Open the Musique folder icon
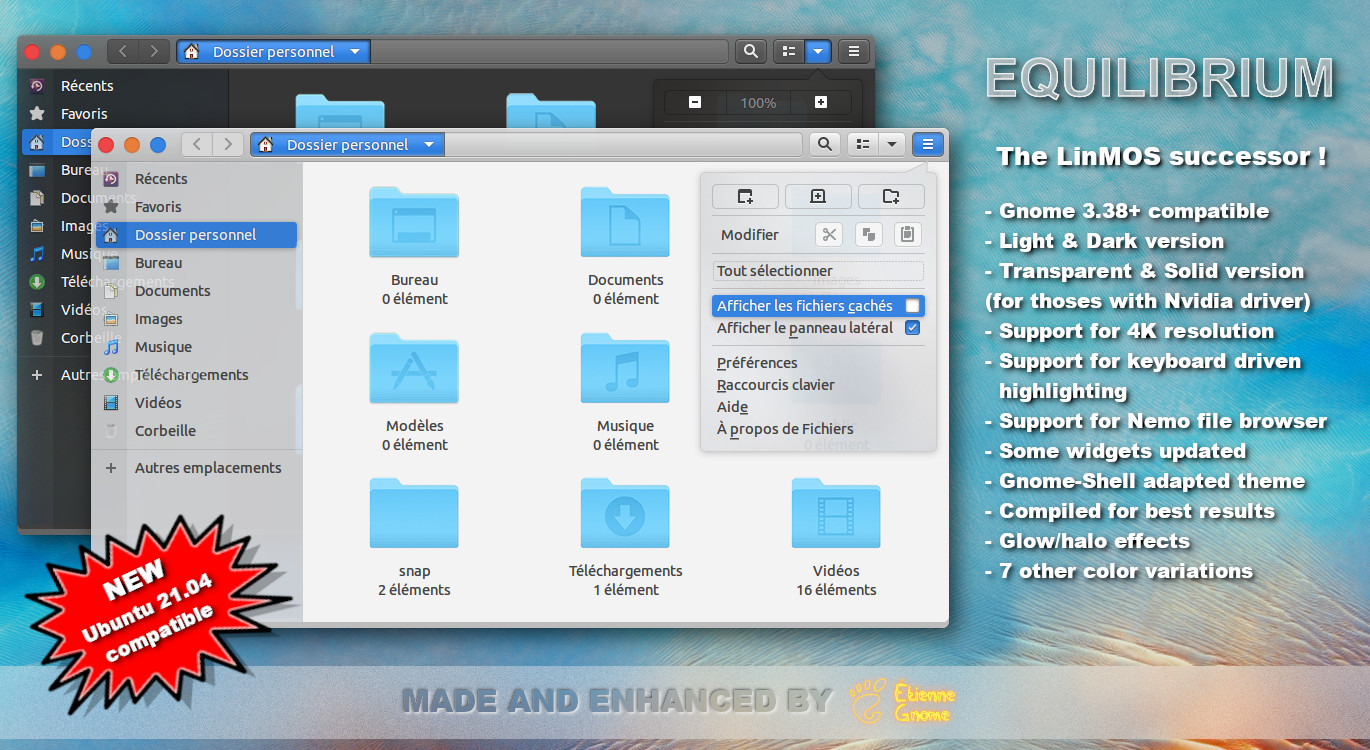The height and width of the screenshot is (750, 1370). coord(625,368)
